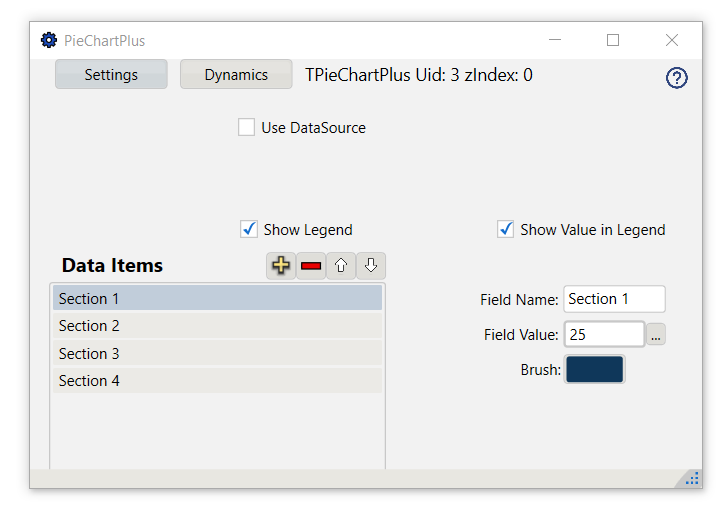Move data item down with arrow icon
This screenshot has width=727, height=516.
point(370,266)
